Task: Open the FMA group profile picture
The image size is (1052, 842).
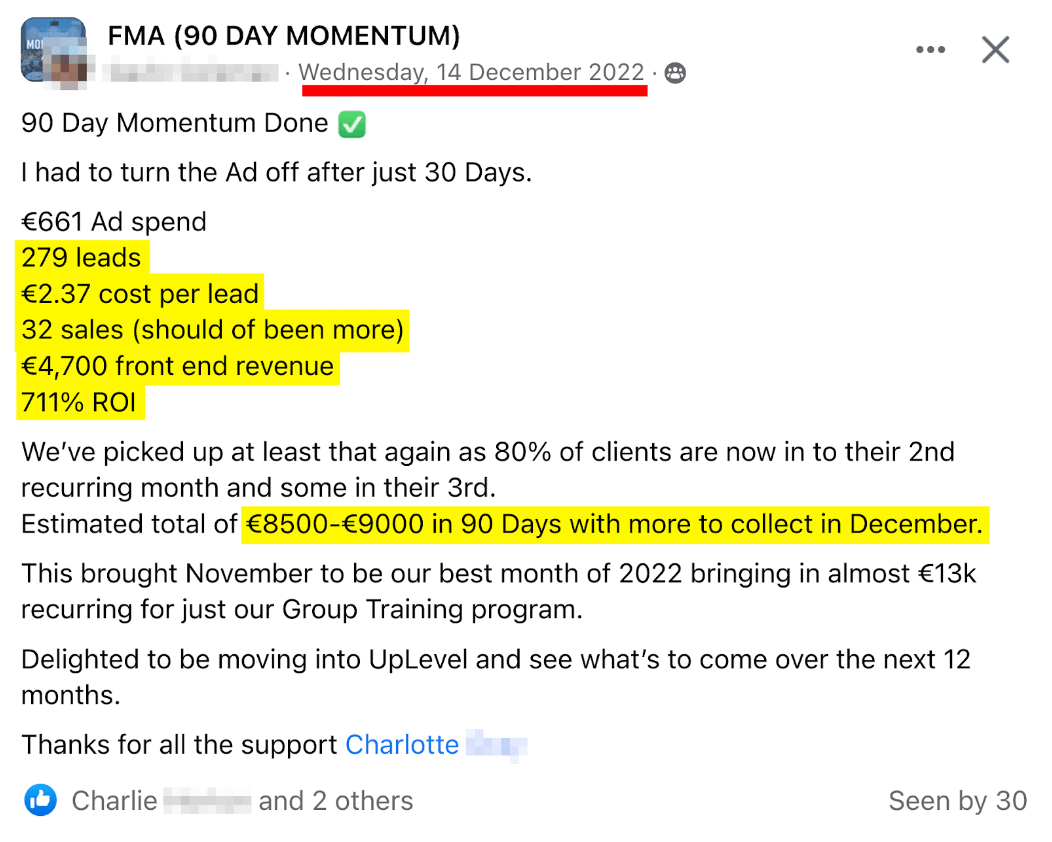Action: [53, 48]
